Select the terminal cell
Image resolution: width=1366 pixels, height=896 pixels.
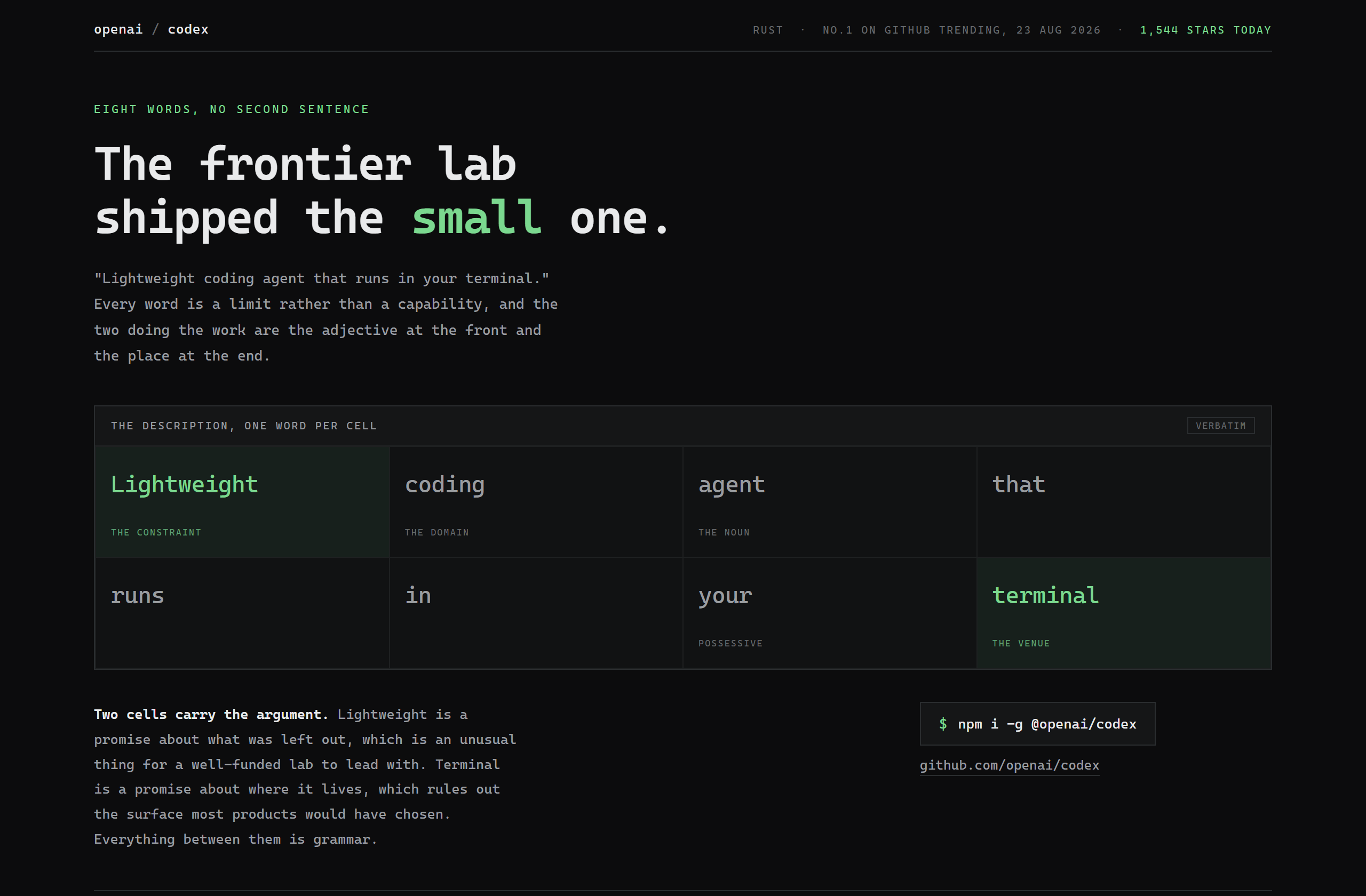point(1124,613)
